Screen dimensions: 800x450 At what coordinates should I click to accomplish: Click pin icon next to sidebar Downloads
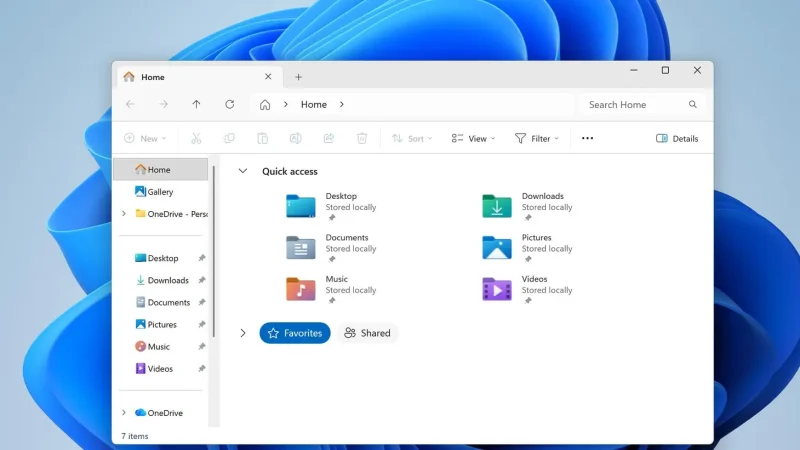(x=202, y=280)
